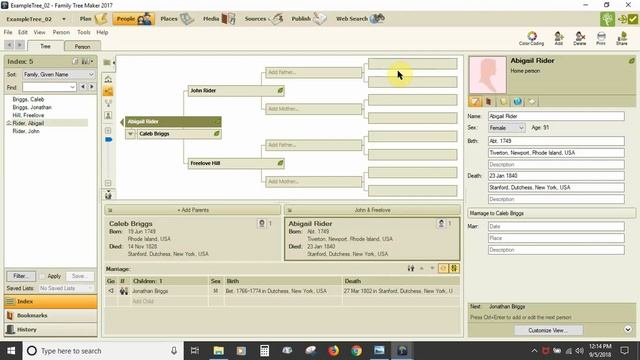Click the zoom out minus icon

pos(108,183)
